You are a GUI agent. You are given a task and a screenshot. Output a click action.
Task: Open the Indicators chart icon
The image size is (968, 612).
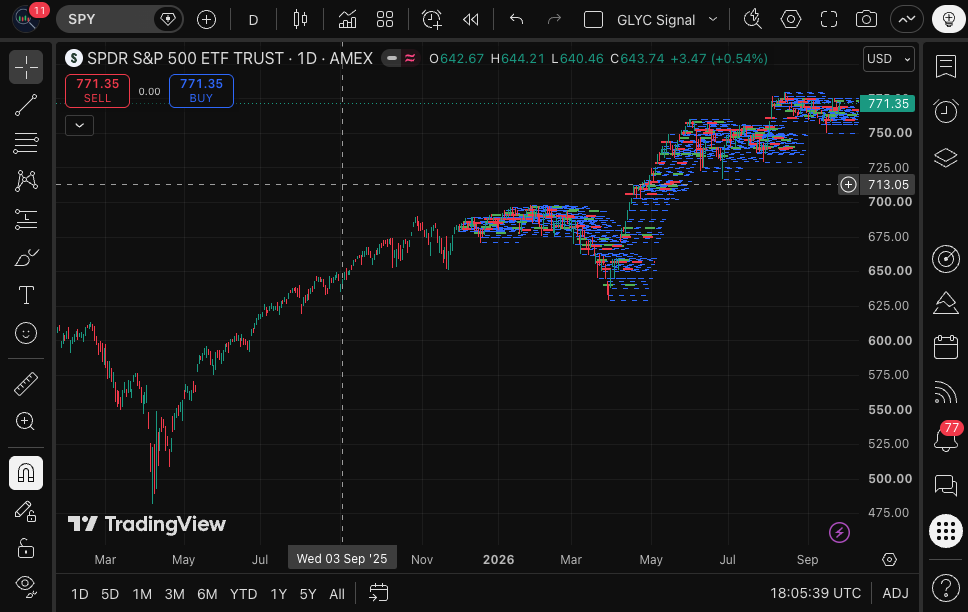pyautogui.click(x=348, y=20)
